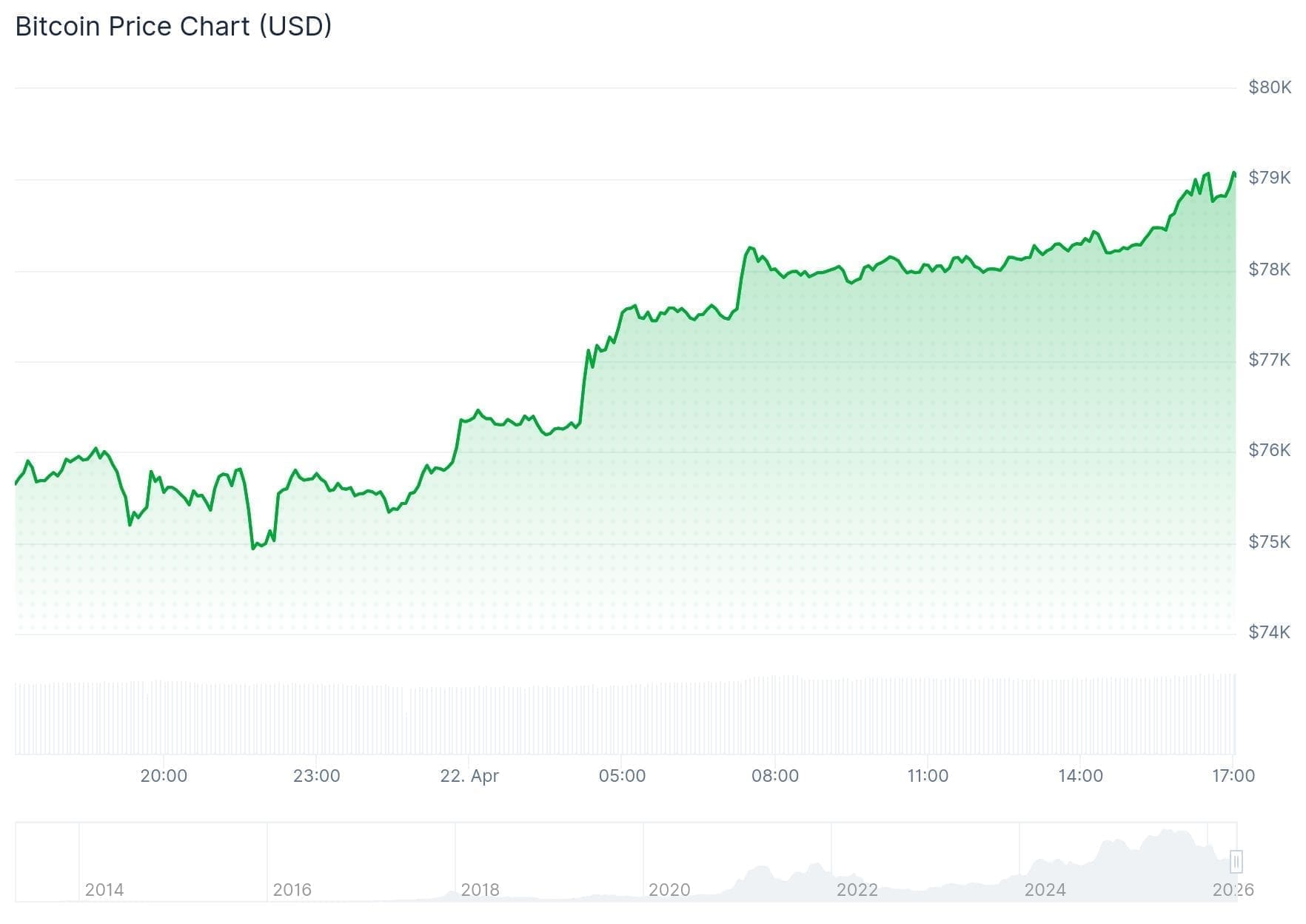The image size is (1306, 924).
Task: Jump to 2014 in the navigator timeline
Action: [104, 890]
